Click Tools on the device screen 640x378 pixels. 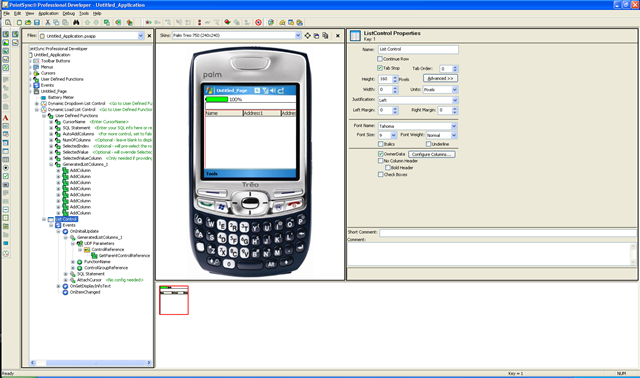212,174
